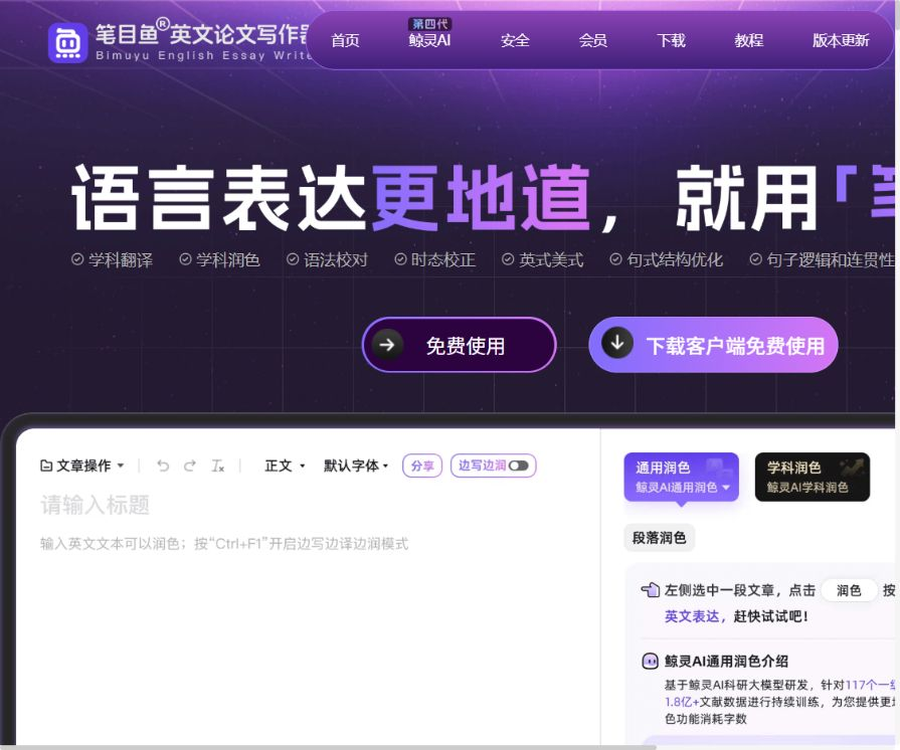
Task: Expand the 文章操作 dropdown
Action: click(x=82, y=465)
